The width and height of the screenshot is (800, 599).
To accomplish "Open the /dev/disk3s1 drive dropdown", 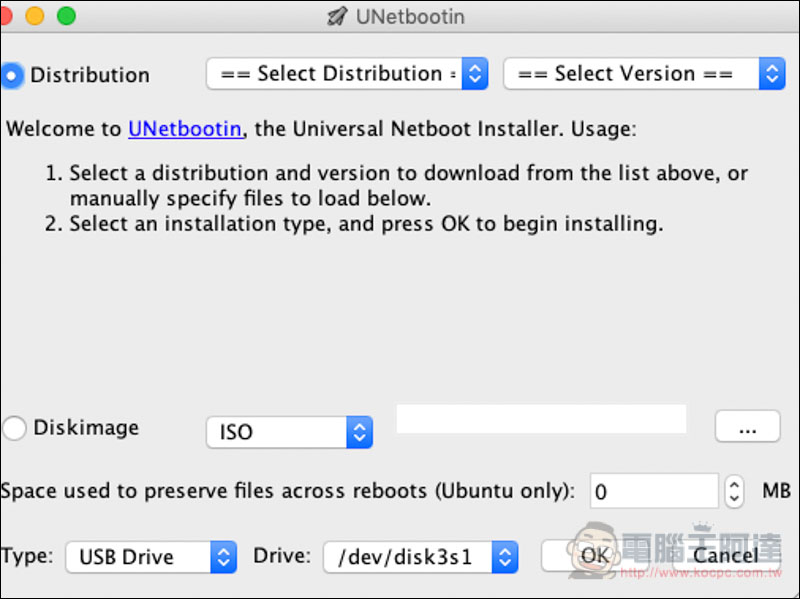I will [x=421, y=557].
